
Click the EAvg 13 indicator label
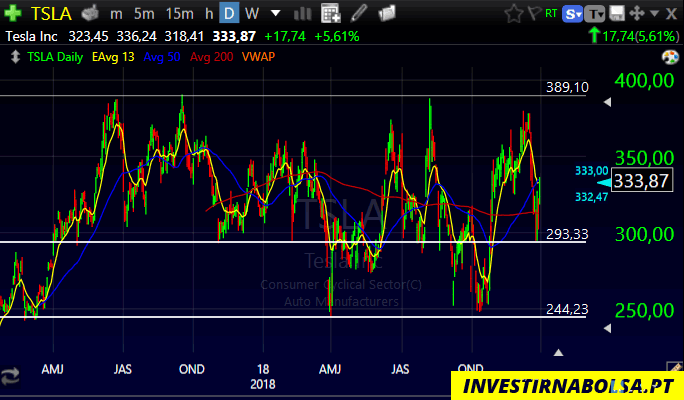coord(113,57)
